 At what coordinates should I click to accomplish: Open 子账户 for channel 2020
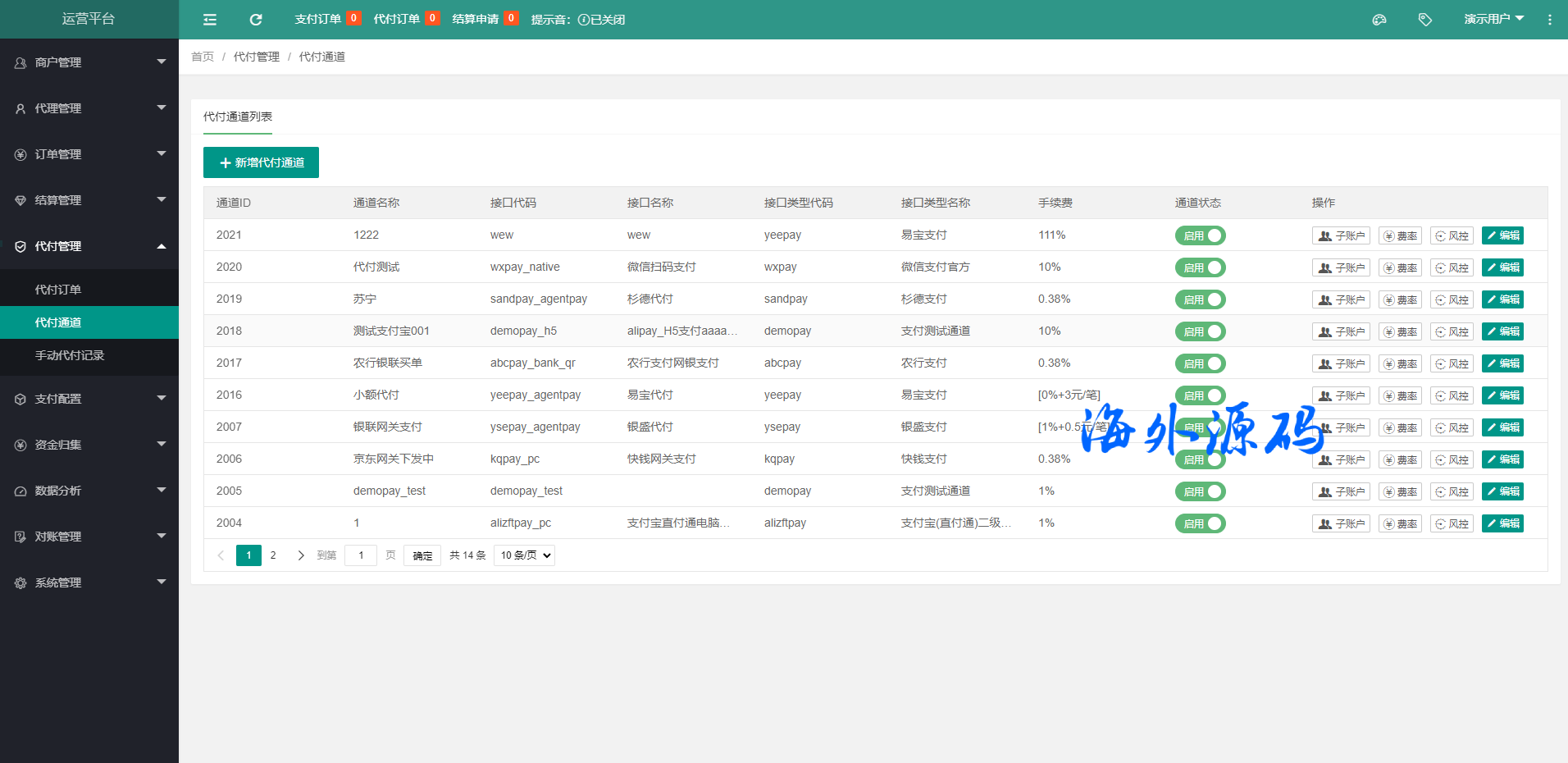(1341, 267)
